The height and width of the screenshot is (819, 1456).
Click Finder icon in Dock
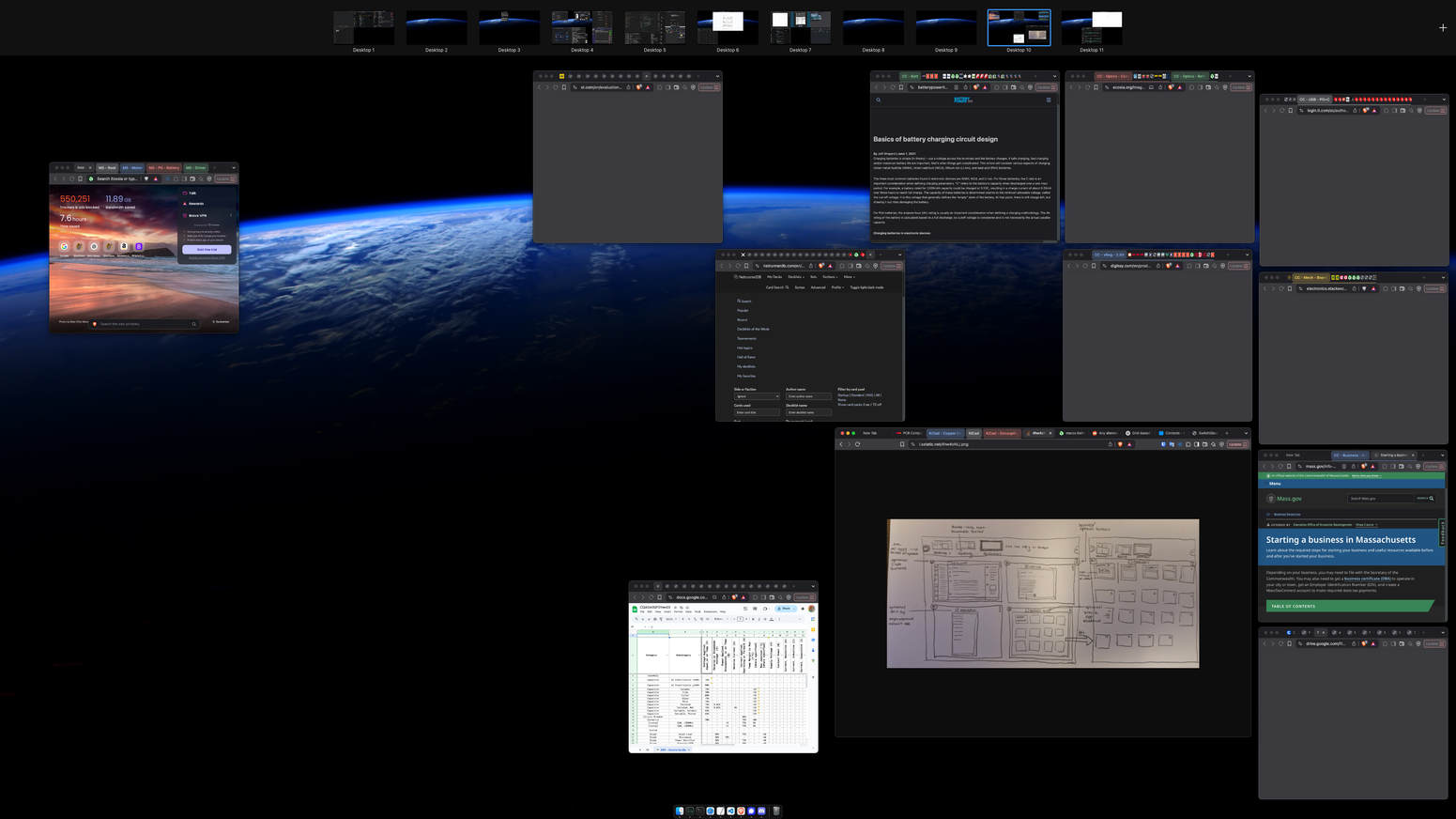(x=680, y=811)
